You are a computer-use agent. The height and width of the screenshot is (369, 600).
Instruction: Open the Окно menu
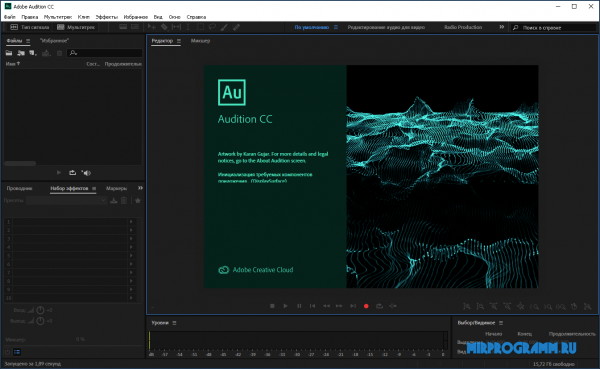click(174, 17)
